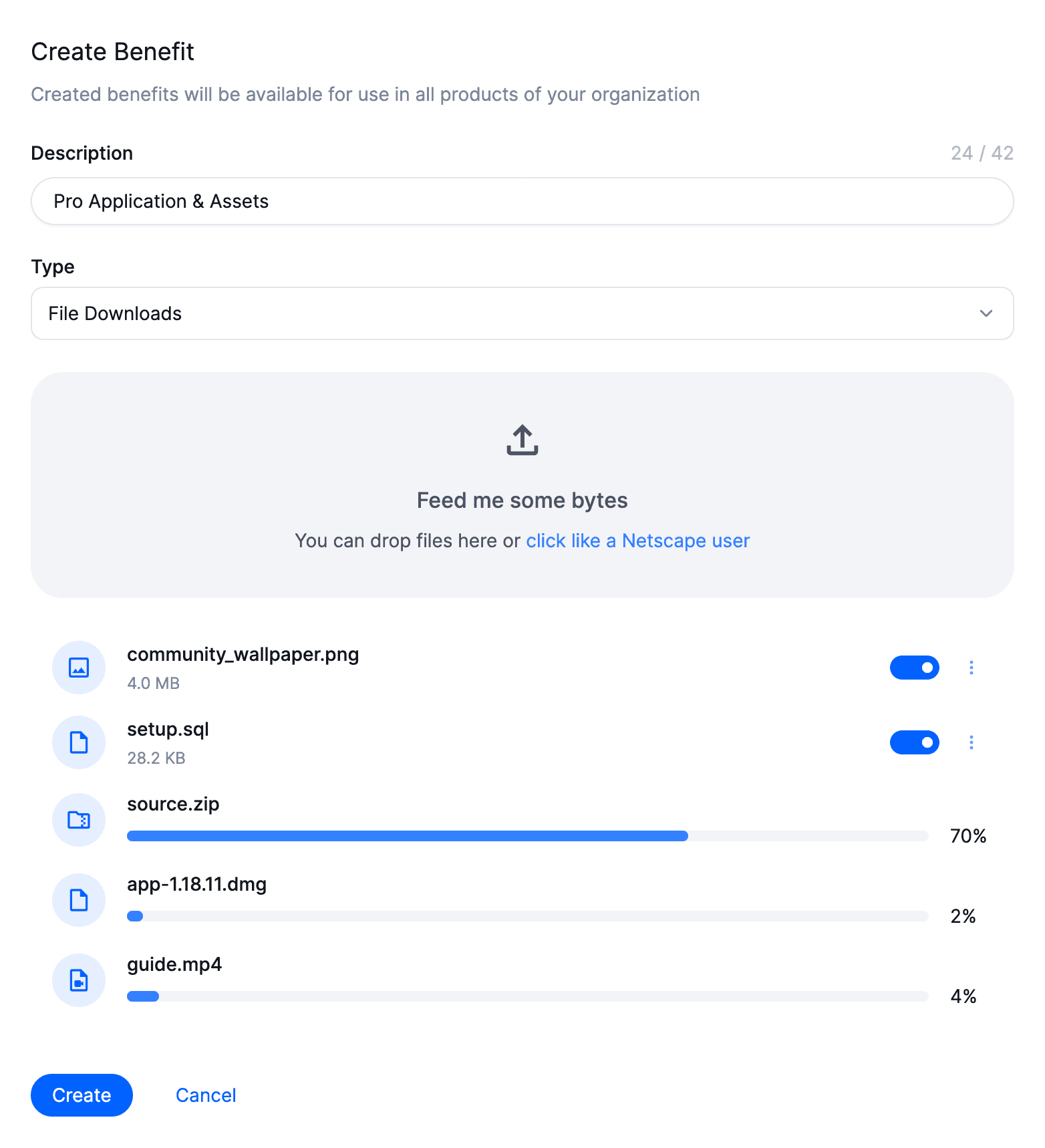
Task: Click the chevron arrow in Type selector
Action: (x=986, y=313)
